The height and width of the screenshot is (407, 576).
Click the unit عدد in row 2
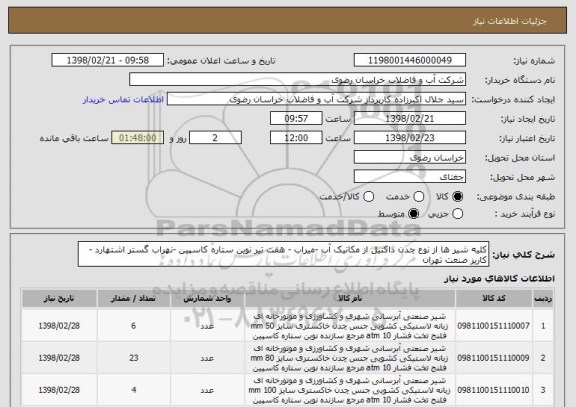[x=207, y=358]
